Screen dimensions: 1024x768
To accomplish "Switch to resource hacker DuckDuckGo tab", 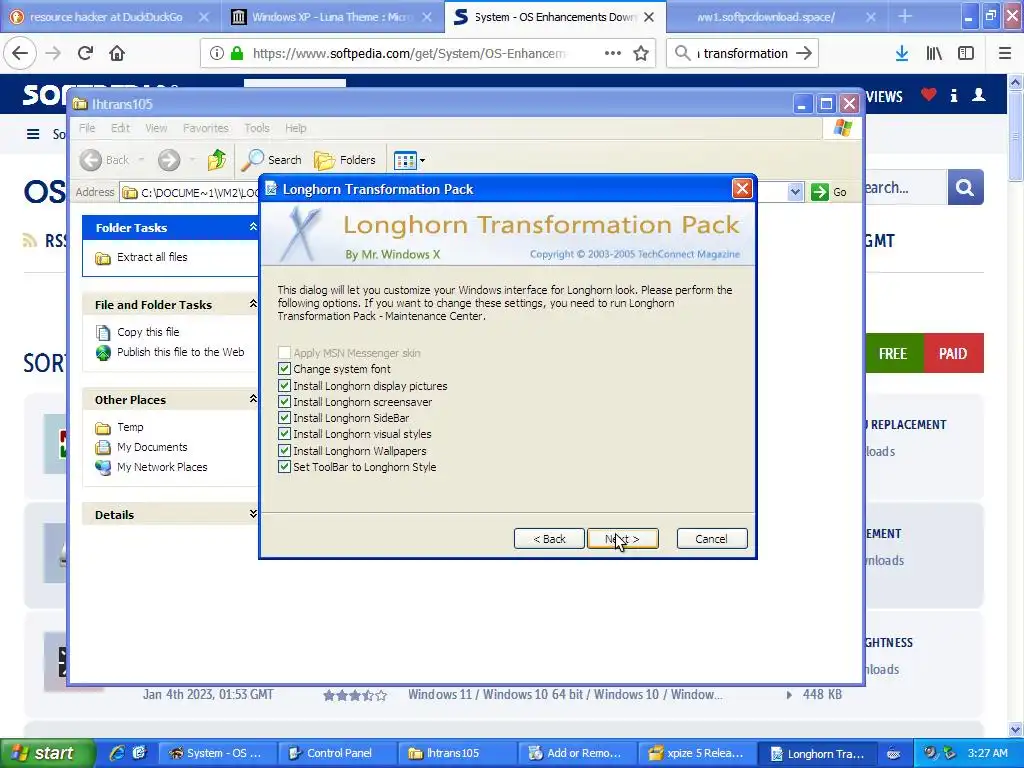I will coord(110,16).
